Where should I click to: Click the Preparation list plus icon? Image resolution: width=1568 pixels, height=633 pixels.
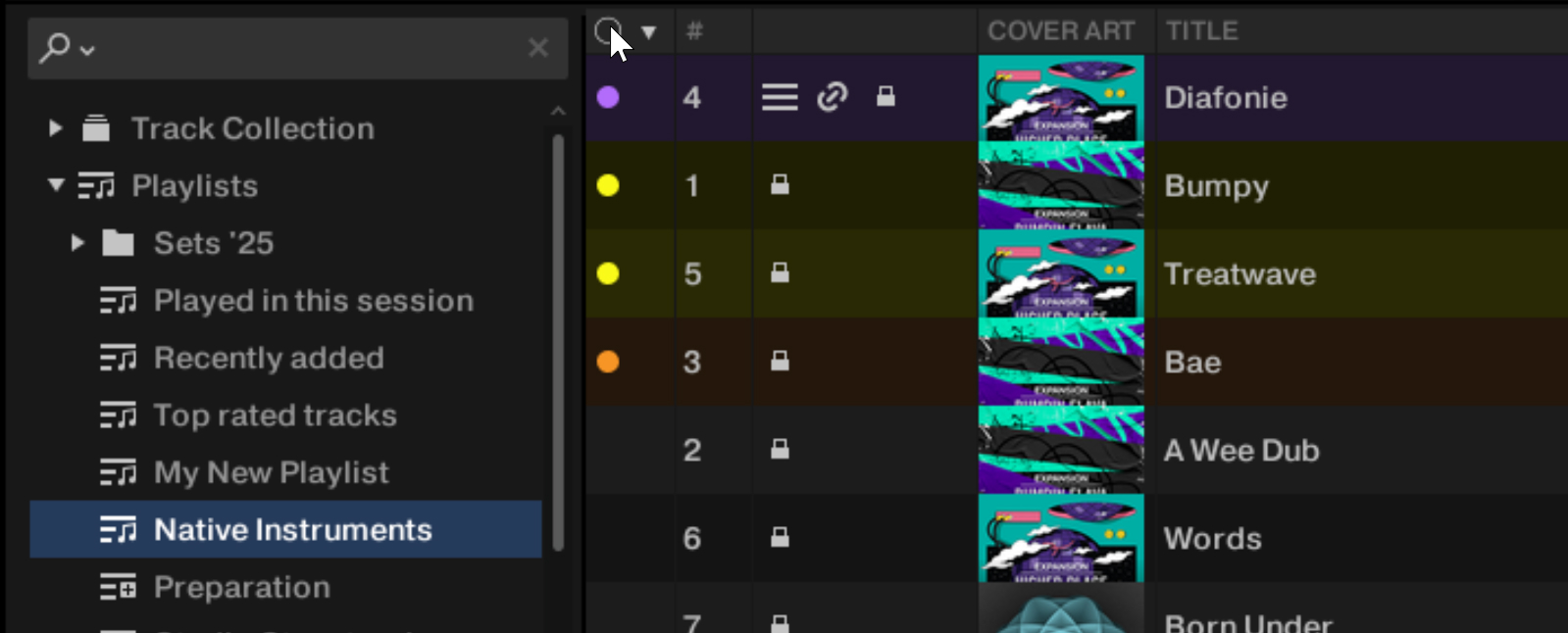coord(119,587)
